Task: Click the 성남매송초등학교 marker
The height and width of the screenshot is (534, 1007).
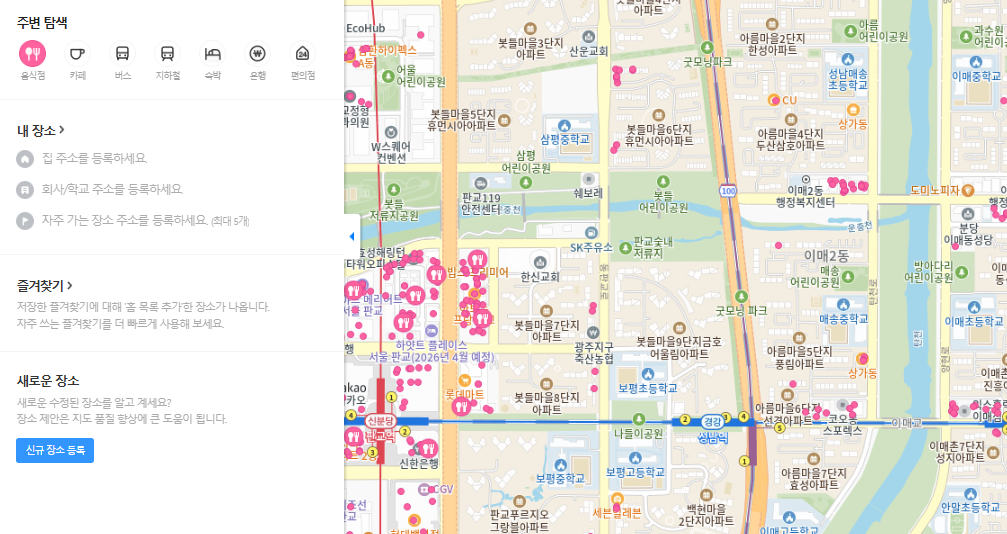Action: pos(848,60)
